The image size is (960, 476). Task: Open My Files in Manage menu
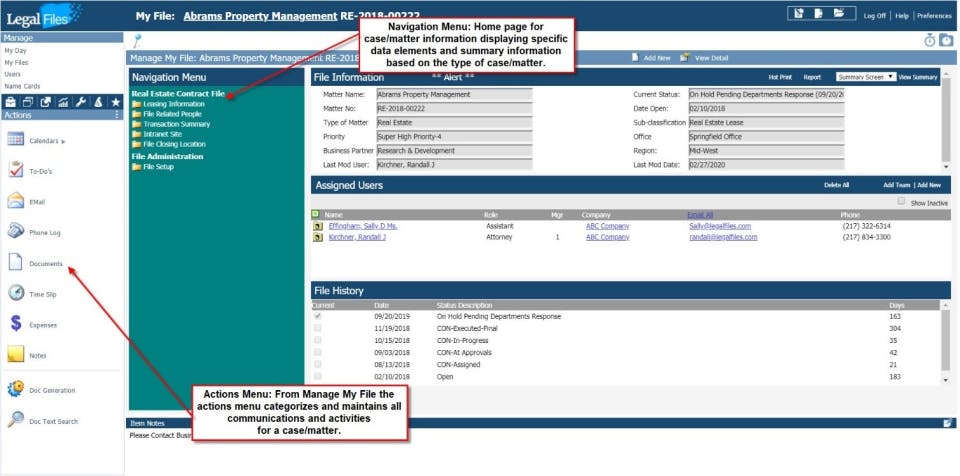16,62
